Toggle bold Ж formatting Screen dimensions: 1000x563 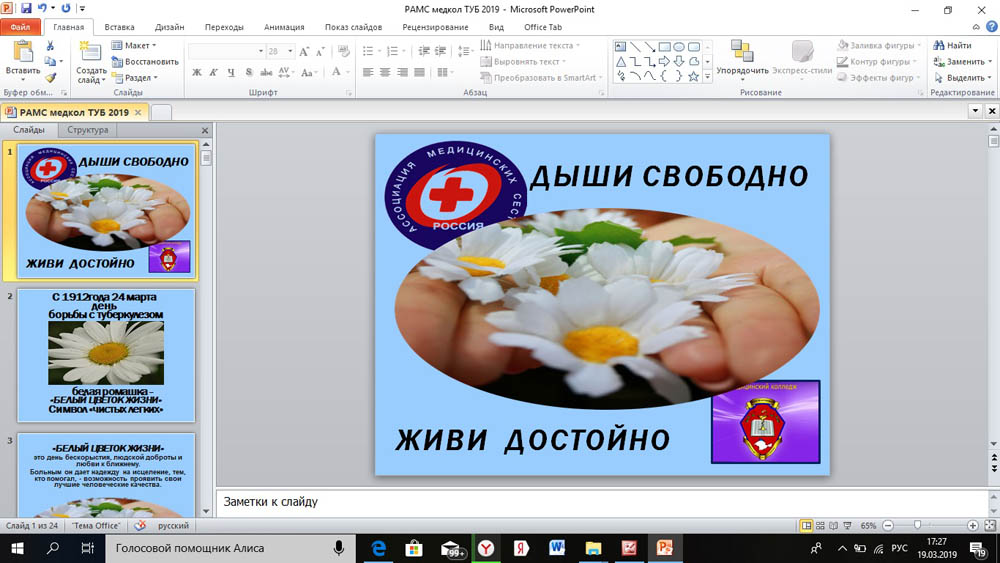point(197,72)
